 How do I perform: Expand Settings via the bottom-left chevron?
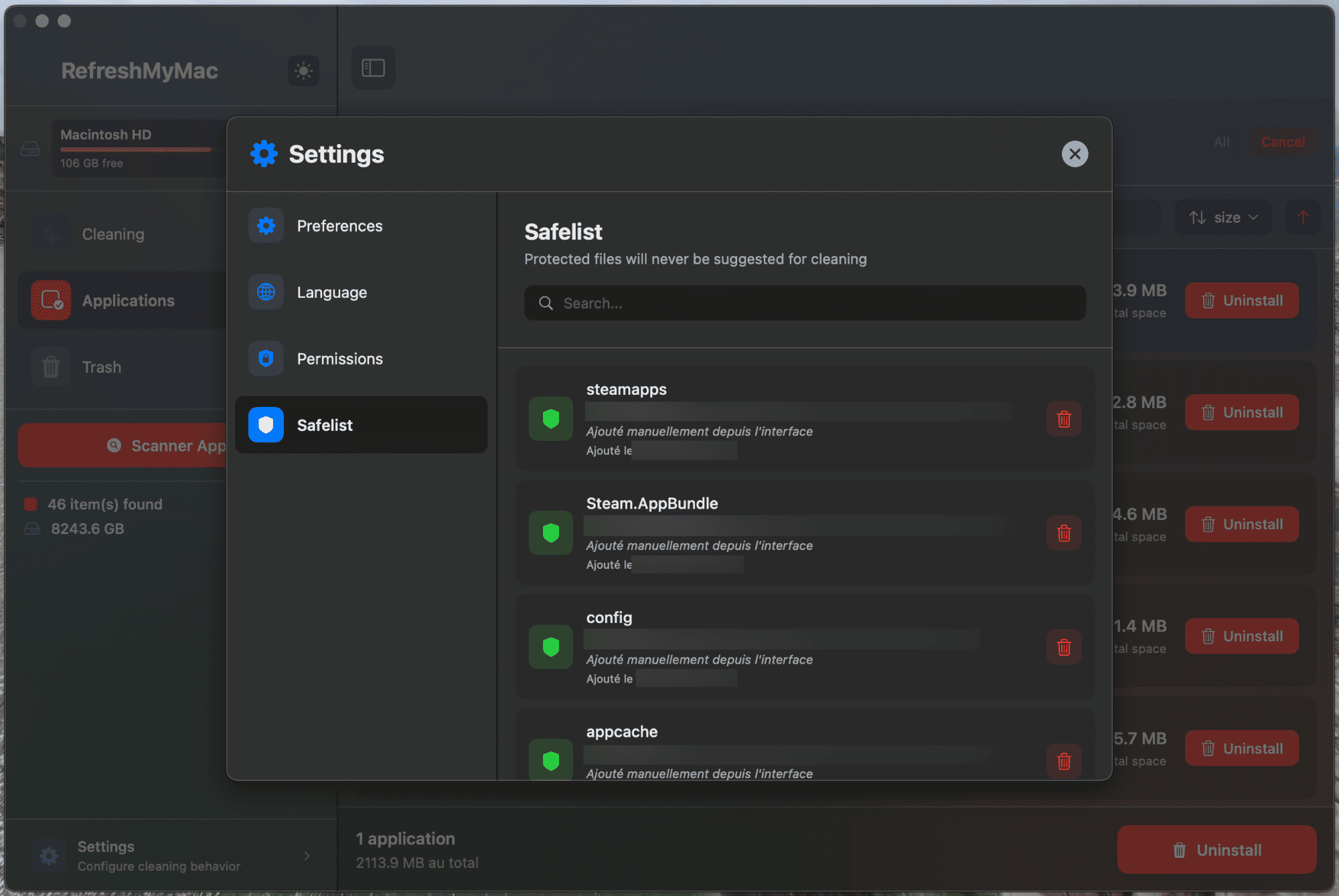coord(307,855)
